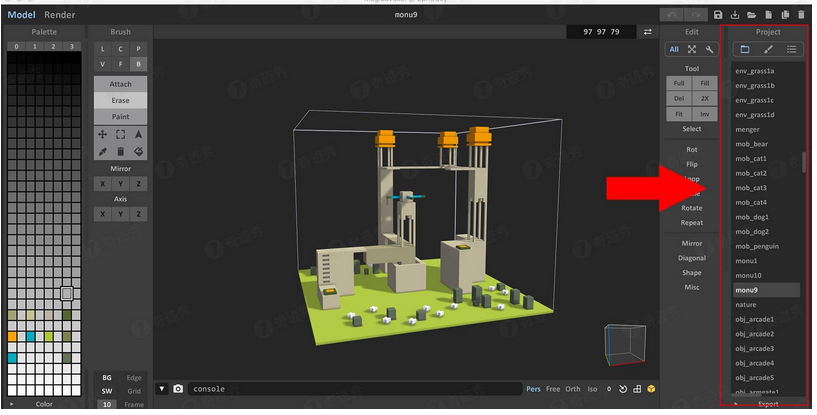817x415 pixels.
Task: Switch to the Model tab
Action: [x=21, y=15]
